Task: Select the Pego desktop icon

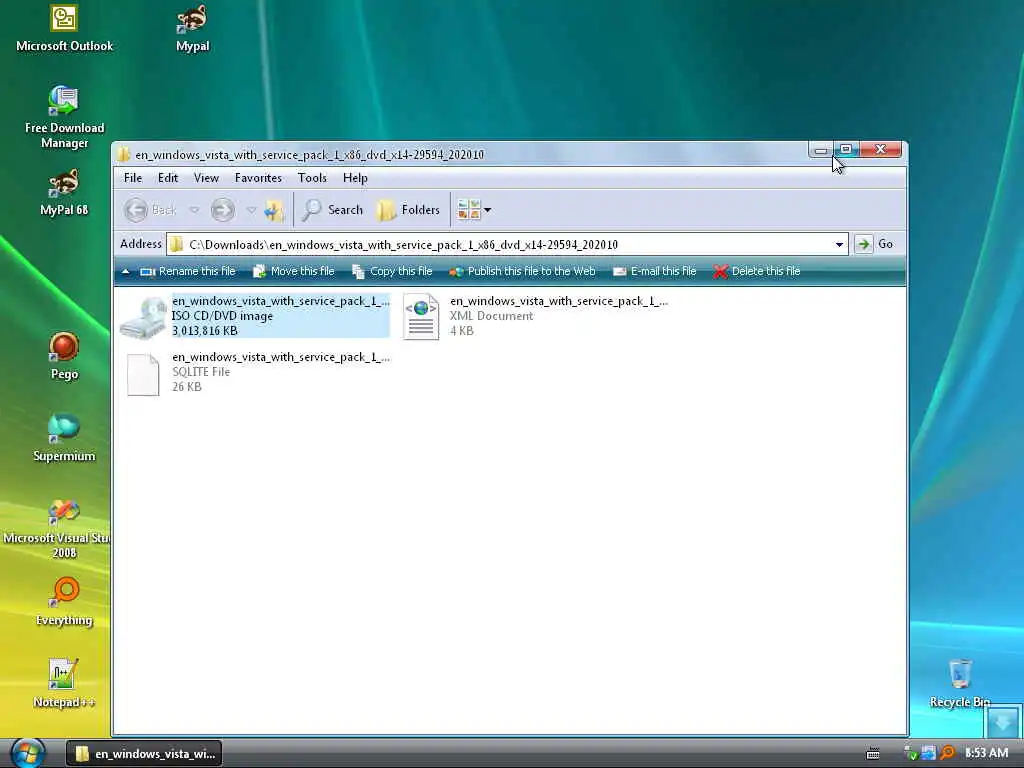Action: 64,357
